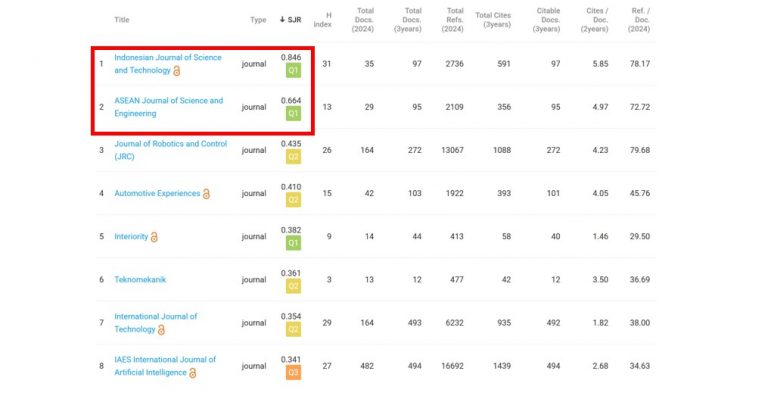768x399 pixels.
Task: Sort by Type column header
Action: [x=258, y=20]
